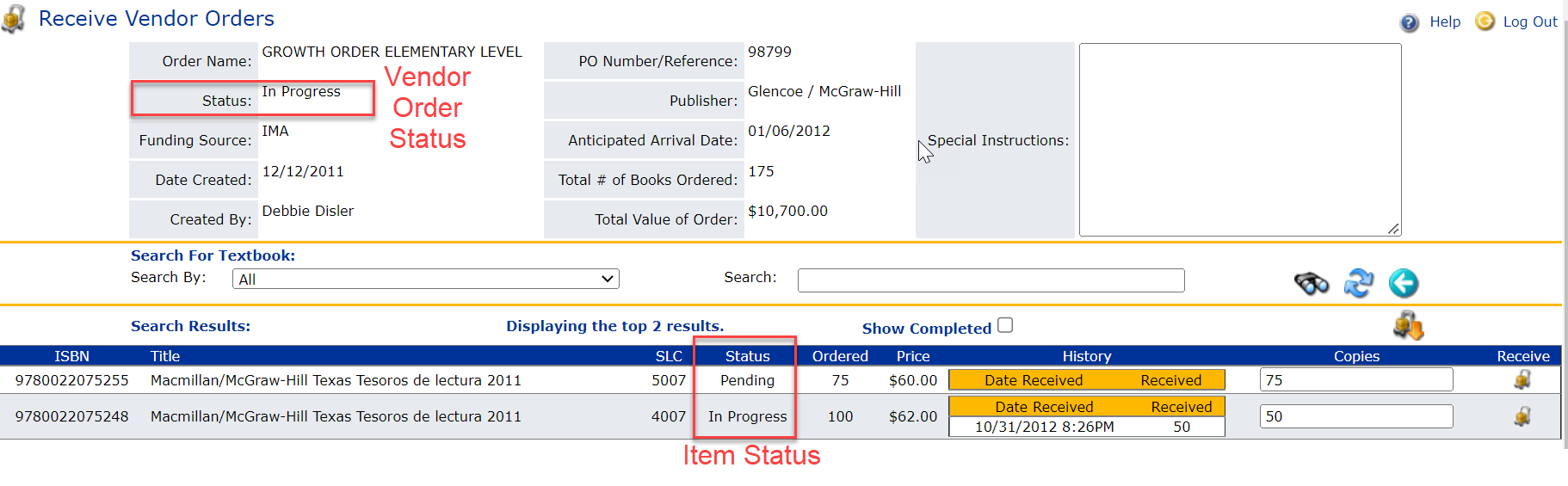1568x486 pixels.
Task: Click the SLC value 5007
Action: coord(669,380)
